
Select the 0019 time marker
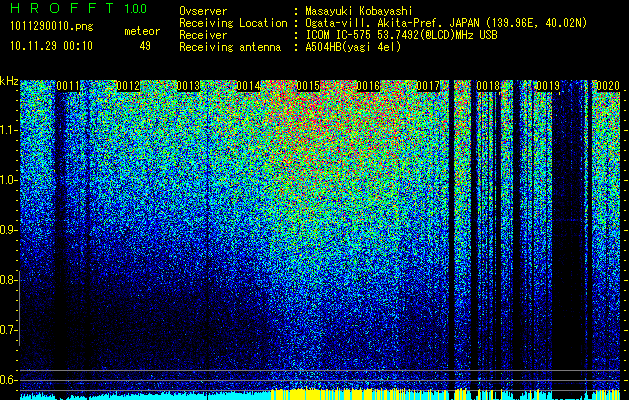[548, 86]
